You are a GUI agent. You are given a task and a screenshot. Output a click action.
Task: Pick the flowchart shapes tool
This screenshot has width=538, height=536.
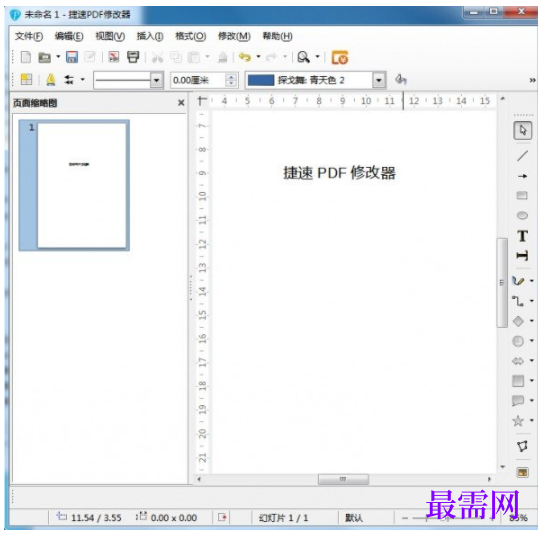coord(518,380)
